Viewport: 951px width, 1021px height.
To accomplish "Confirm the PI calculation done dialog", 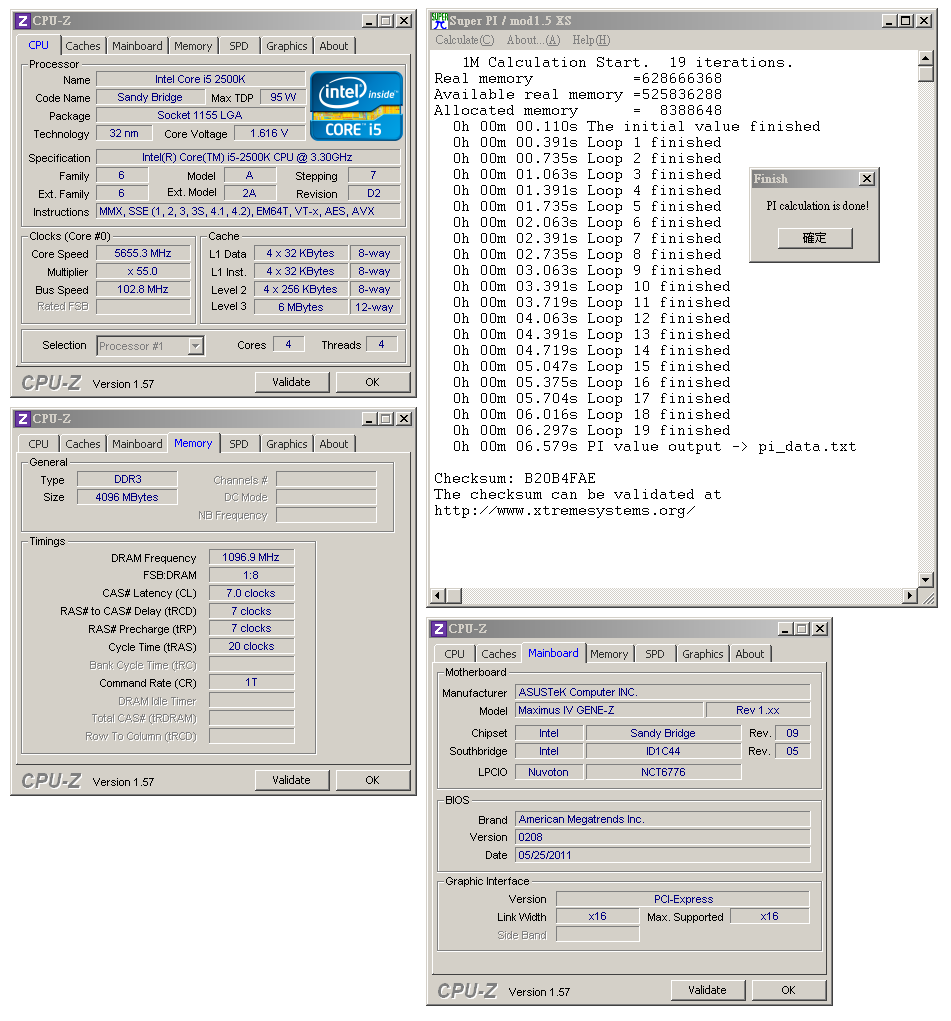I will 815,238.
